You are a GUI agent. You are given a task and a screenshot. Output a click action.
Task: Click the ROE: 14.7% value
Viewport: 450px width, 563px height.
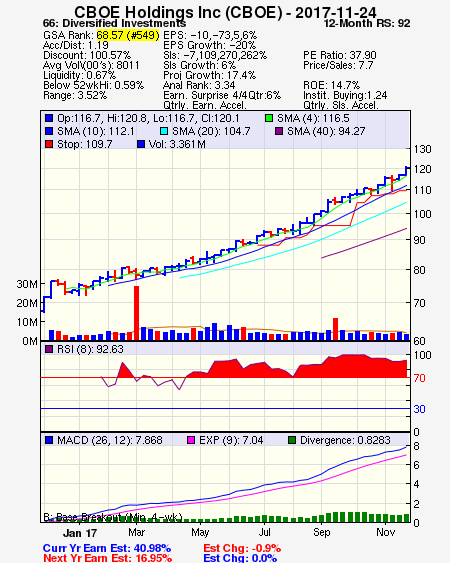pos(331,85)
